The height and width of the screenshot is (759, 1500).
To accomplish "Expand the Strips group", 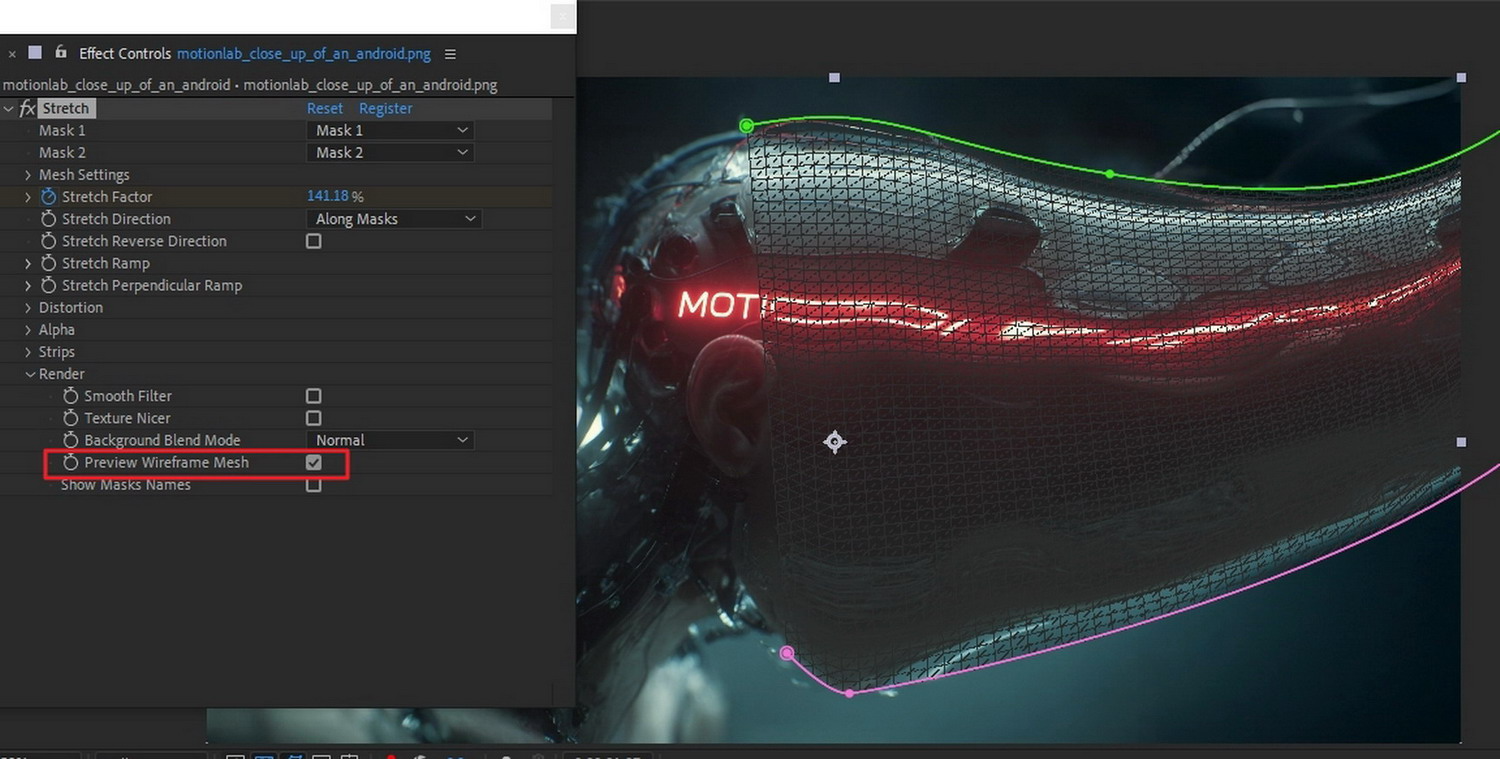I will click(x=28, y=352).
